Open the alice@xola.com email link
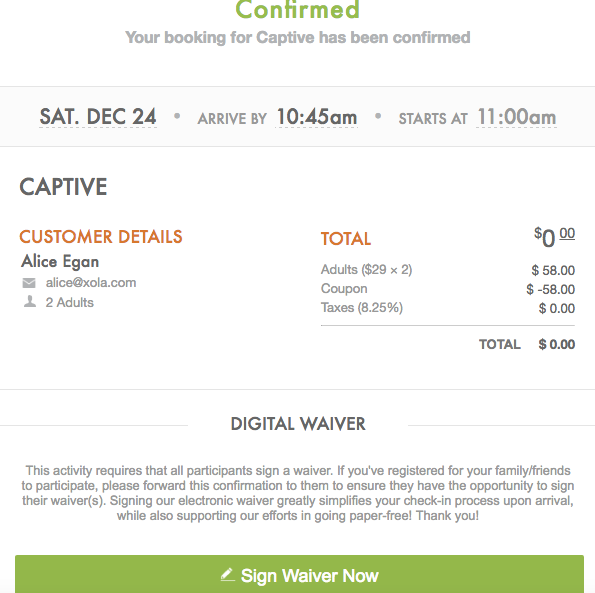The width and height of the screenshot is (595, 593). (x=91, y=283)
